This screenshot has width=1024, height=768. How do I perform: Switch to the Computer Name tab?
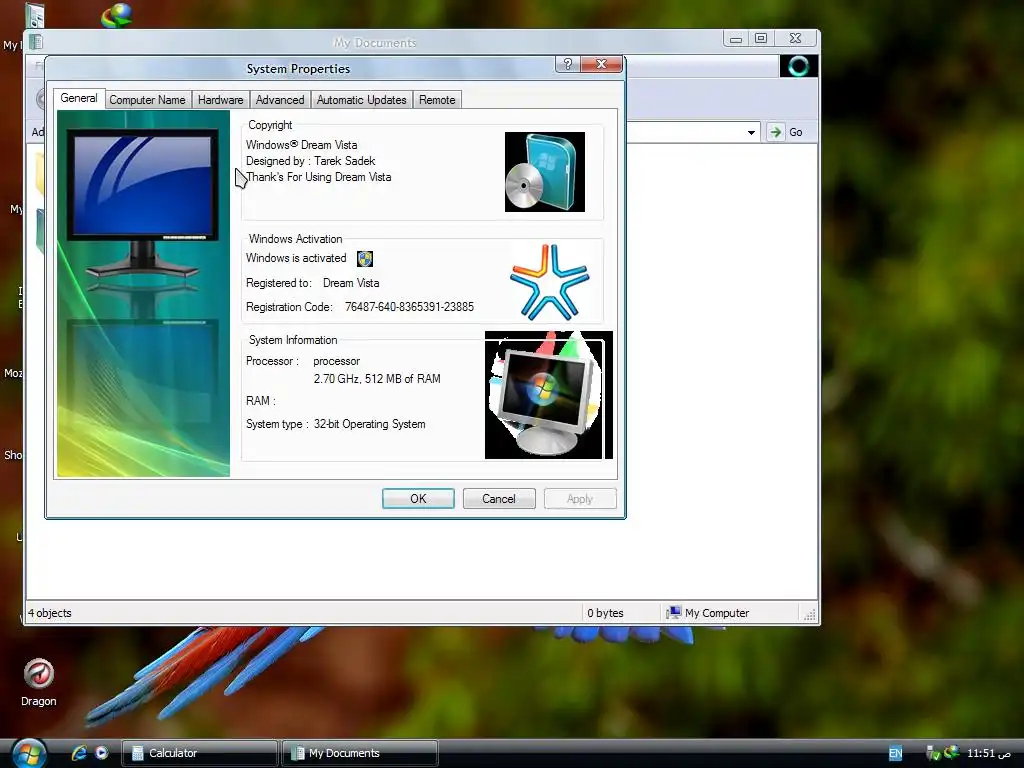(147, 100)
